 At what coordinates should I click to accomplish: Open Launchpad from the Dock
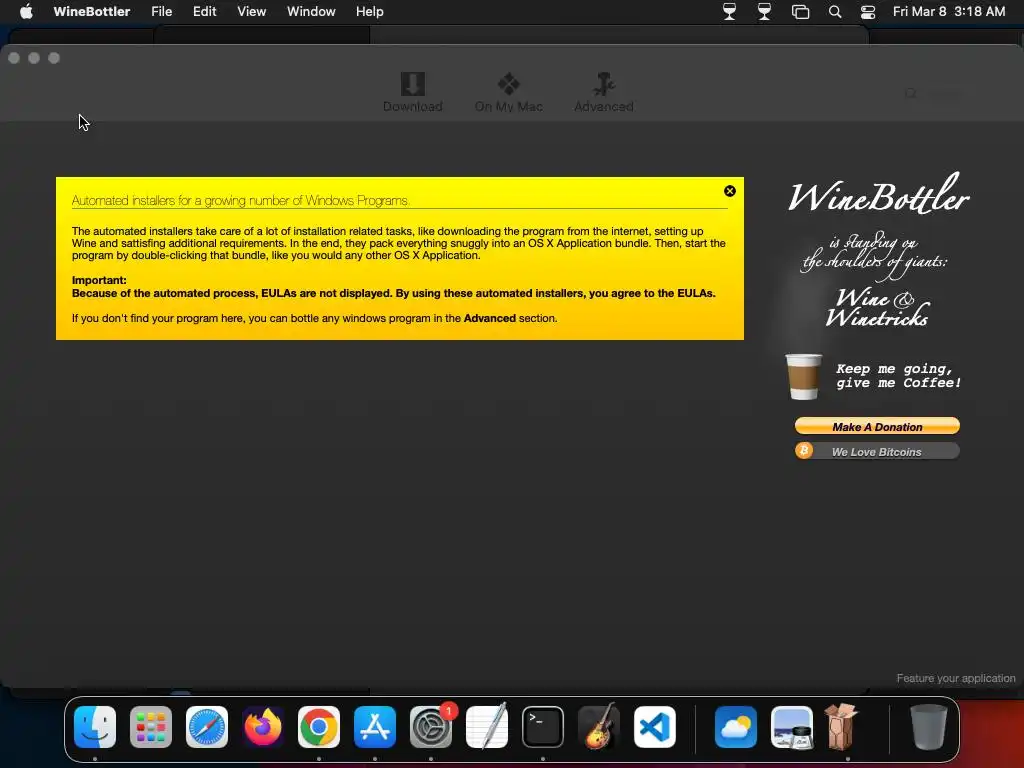click(x=151, y=727)
